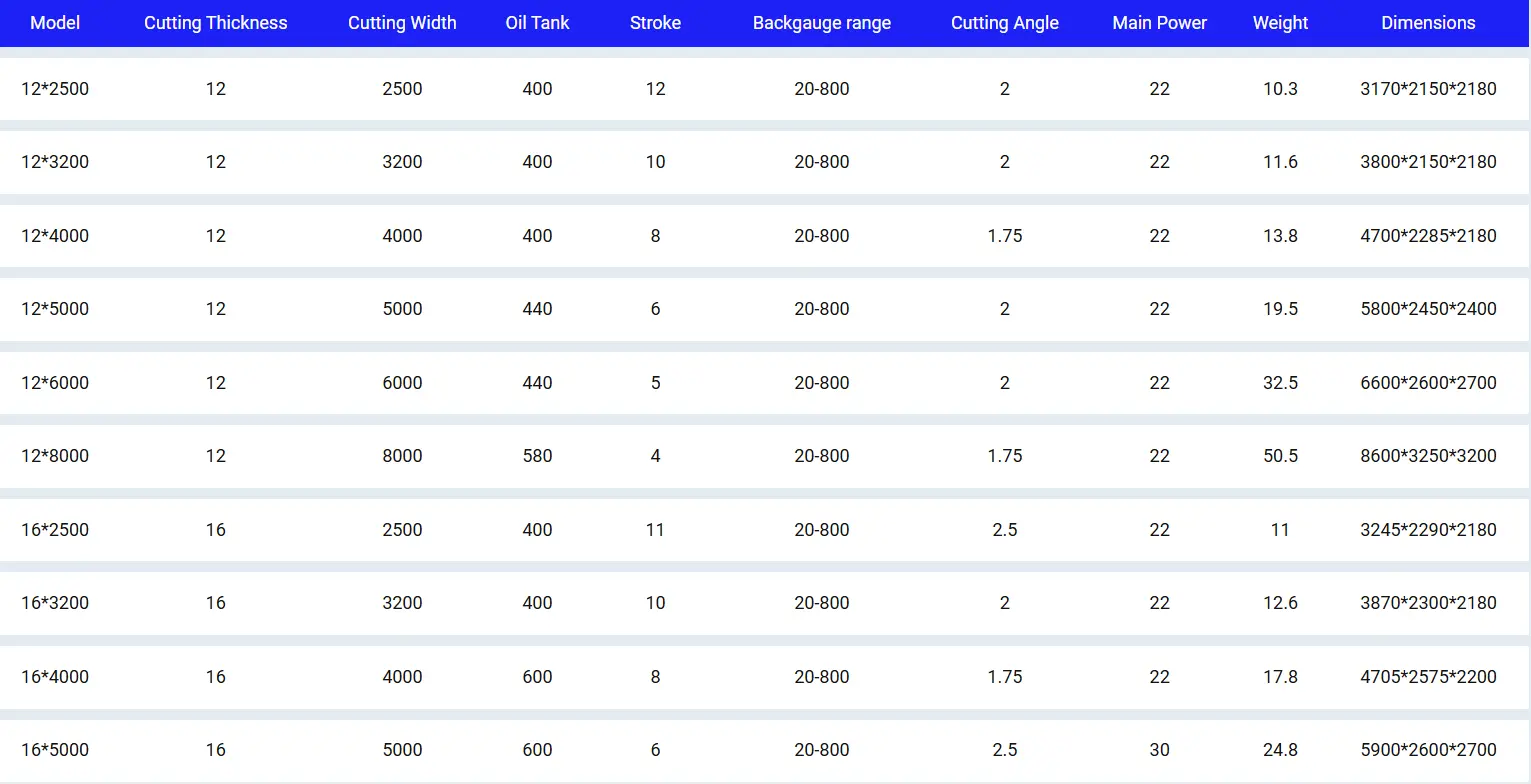
Task: Click the 16*5000 model cell
Action: coord(55,750)
